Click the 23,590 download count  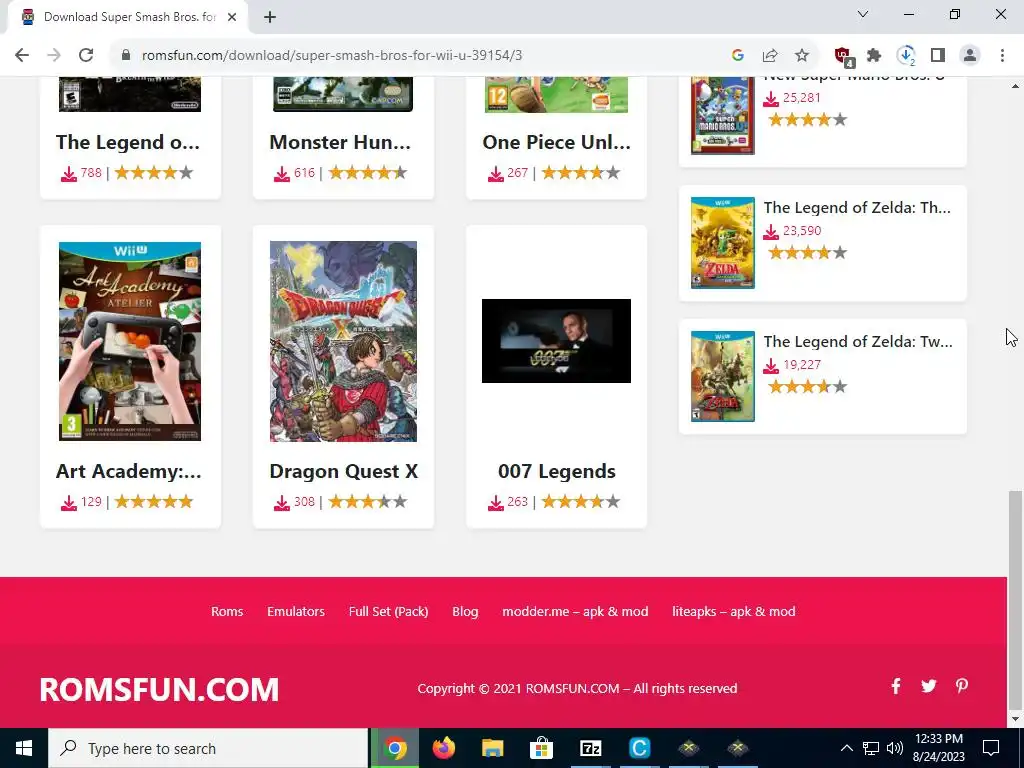pyautogui.click(x=802, y=231)
